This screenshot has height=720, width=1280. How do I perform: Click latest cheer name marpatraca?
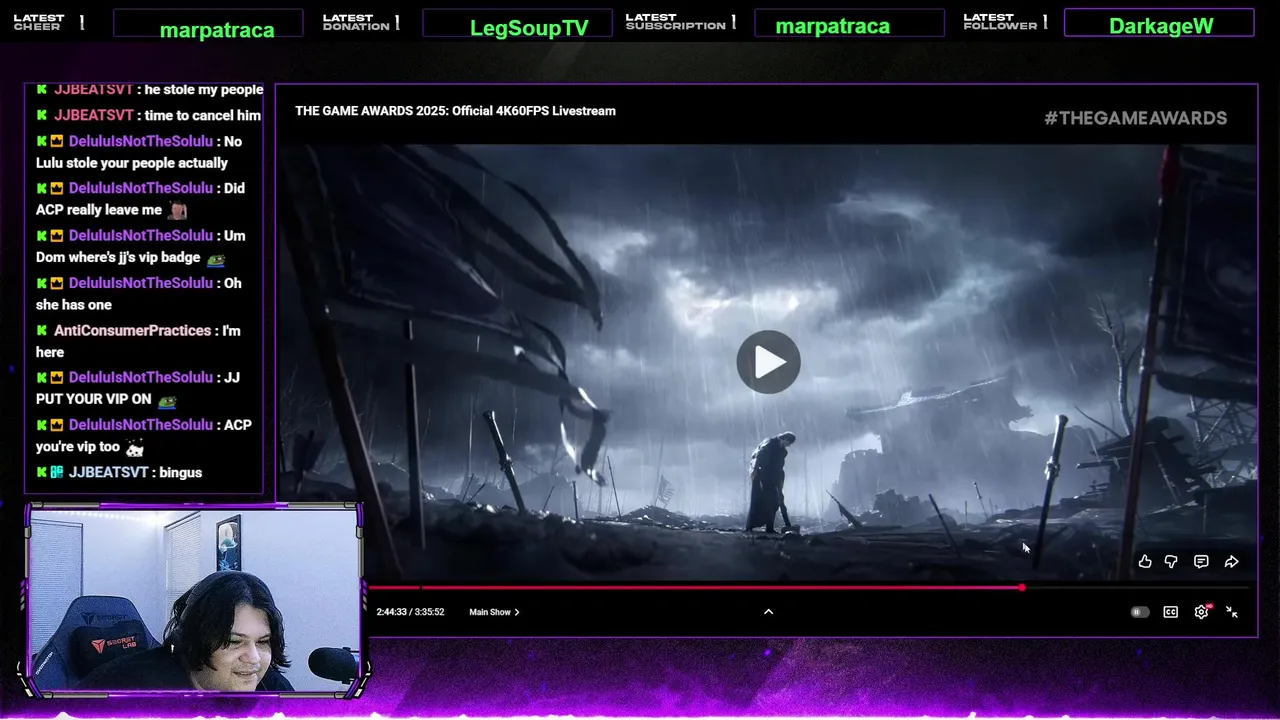pos(217,29)
